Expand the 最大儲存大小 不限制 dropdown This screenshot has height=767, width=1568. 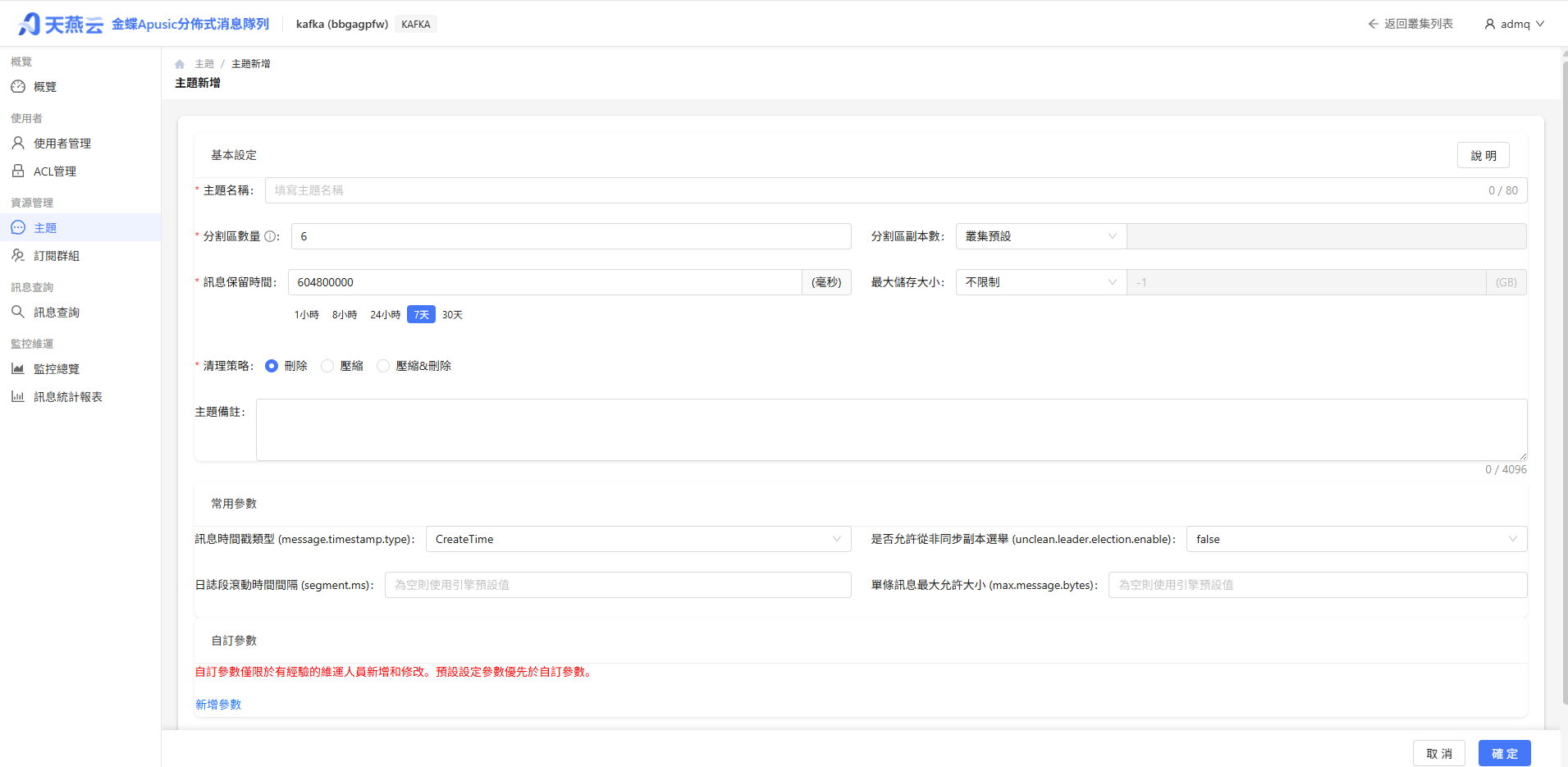pyautogui.click(x=1040, y=282)
